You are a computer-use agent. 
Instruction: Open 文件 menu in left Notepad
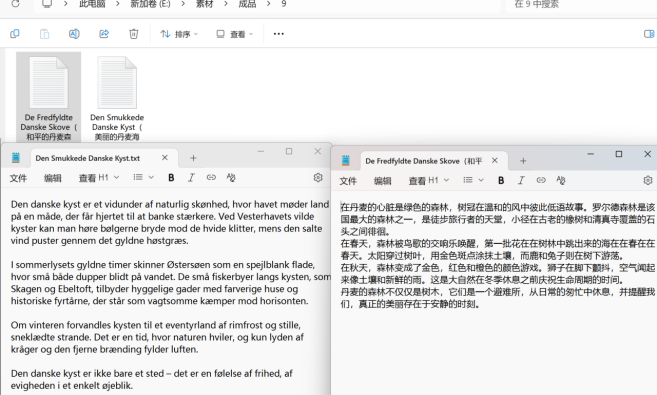[x=18, y=178]
